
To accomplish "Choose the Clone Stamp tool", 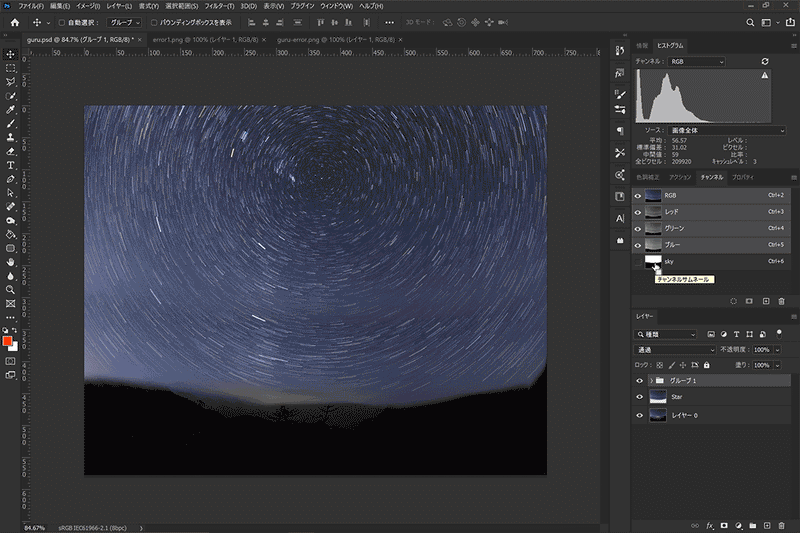I will pos(10,137).
